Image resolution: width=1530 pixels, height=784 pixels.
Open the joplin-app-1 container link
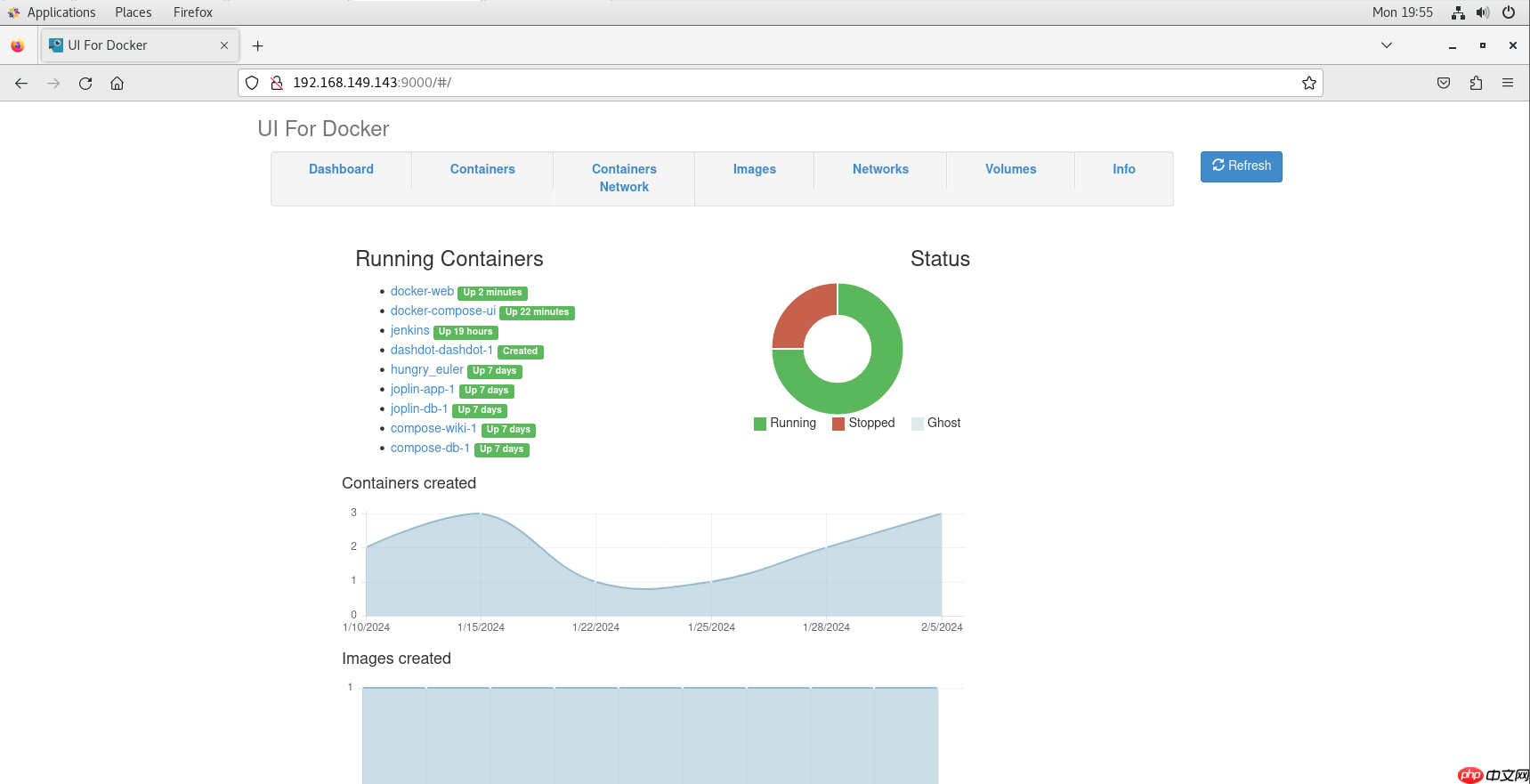(x=423, y=389)
